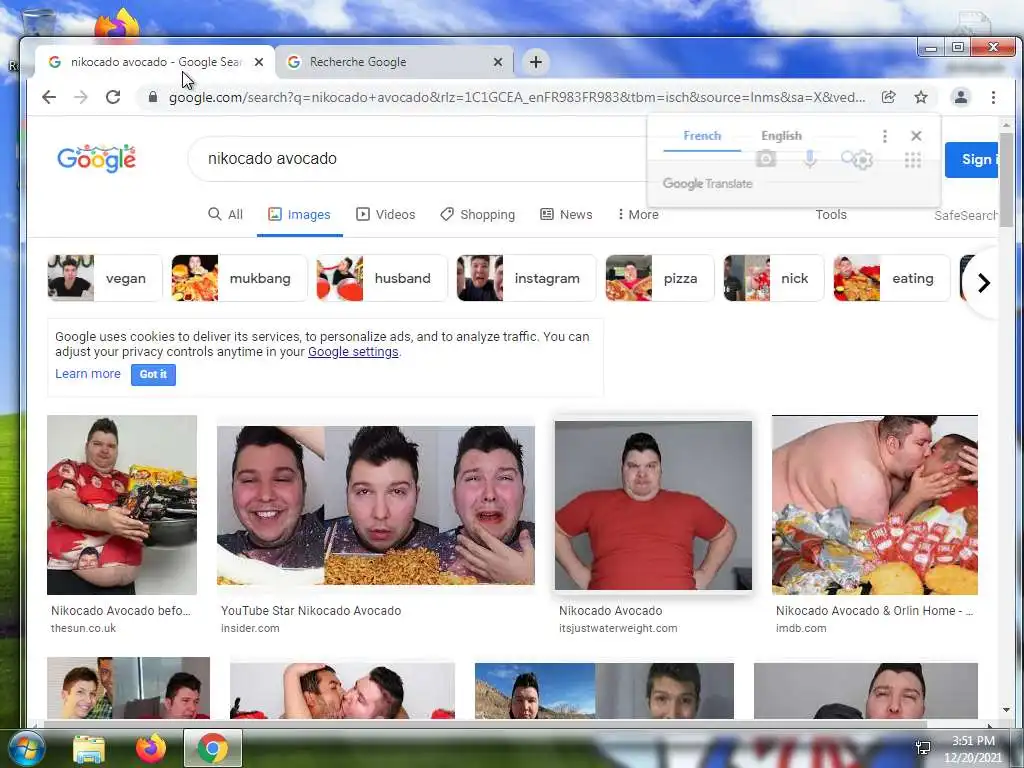This screenshot has height=768, width=1024.
Task: Reload the page with the refresh icon
Action: (113, 97)
